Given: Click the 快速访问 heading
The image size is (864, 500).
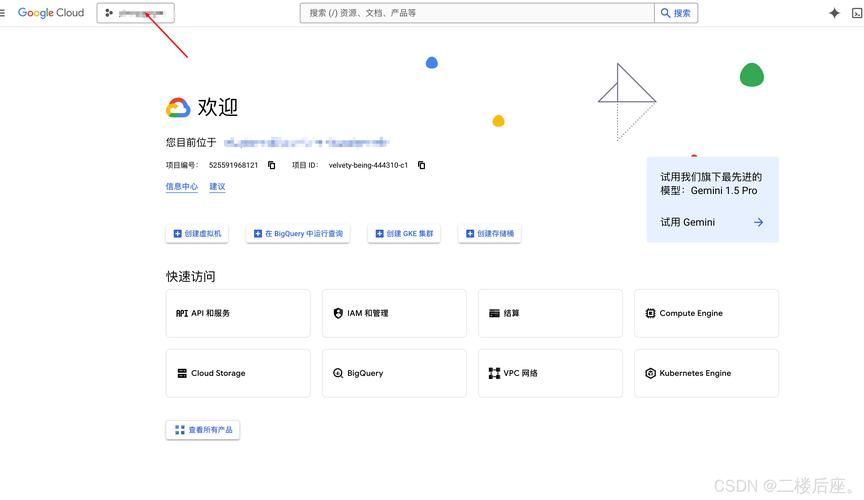Looking at the screenshot, I should pyautogui.click(x=191, y=276).
